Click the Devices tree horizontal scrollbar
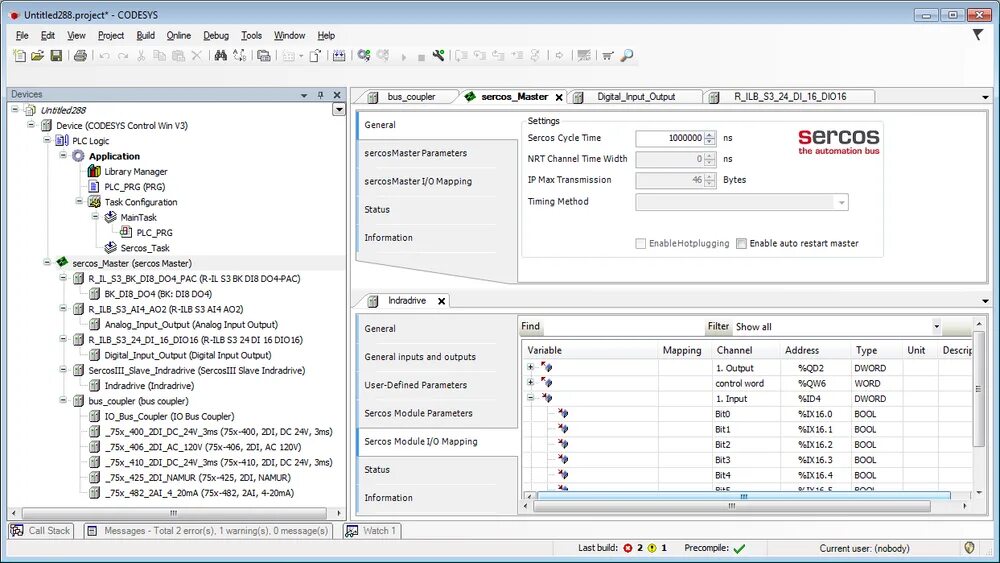The height and width of the screenshot is (563, 1000). click(x=173, y=513)
